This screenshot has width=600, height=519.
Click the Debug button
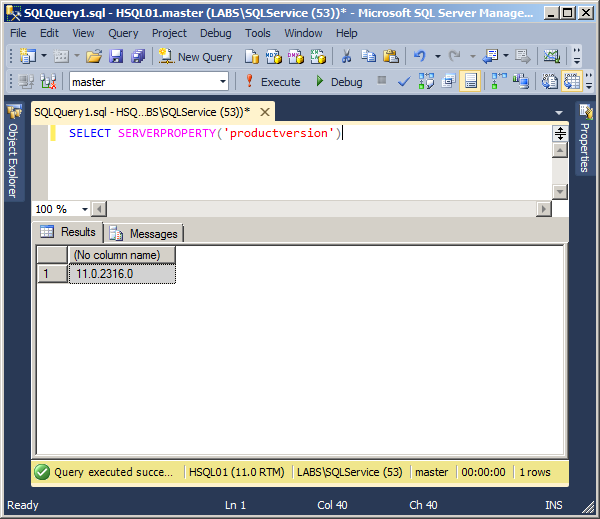339,82
